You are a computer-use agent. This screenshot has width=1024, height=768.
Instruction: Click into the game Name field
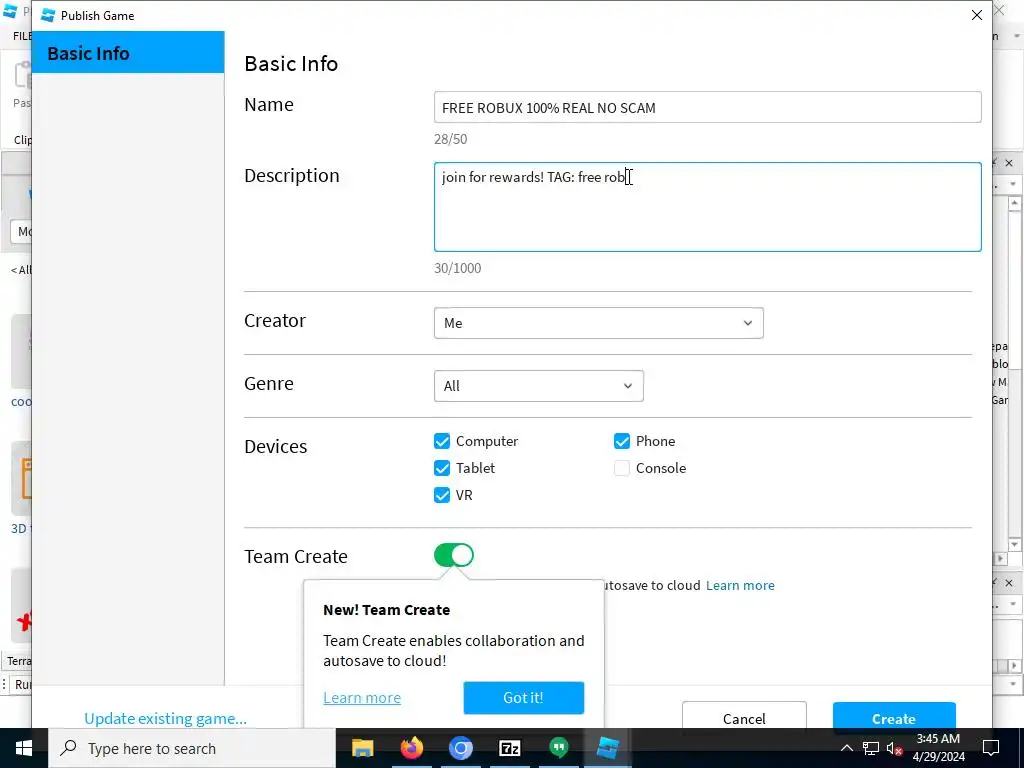coord(707,108)
